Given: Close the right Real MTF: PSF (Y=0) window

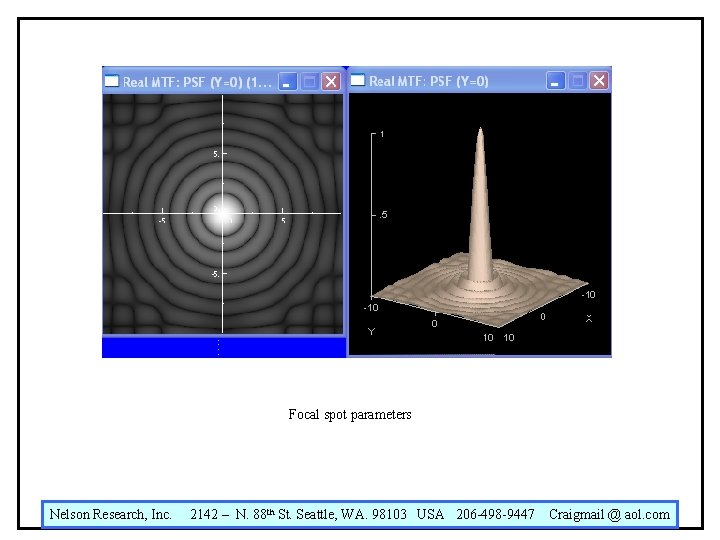Looking at the screenshot, I should pyautogui.click(x=599, y=81).
